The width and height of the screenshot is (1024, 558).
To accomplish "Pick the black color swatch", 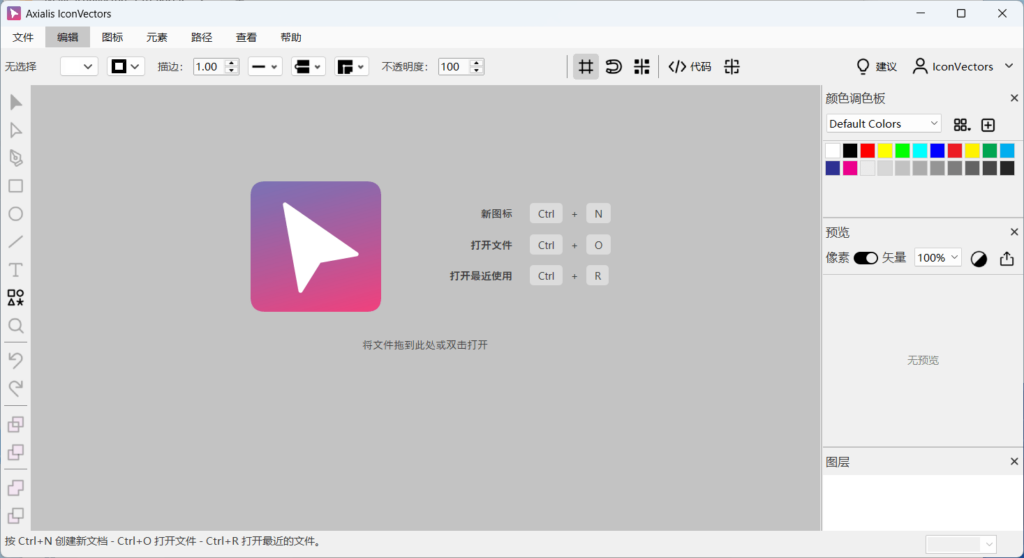I will (x=850, y=151).
